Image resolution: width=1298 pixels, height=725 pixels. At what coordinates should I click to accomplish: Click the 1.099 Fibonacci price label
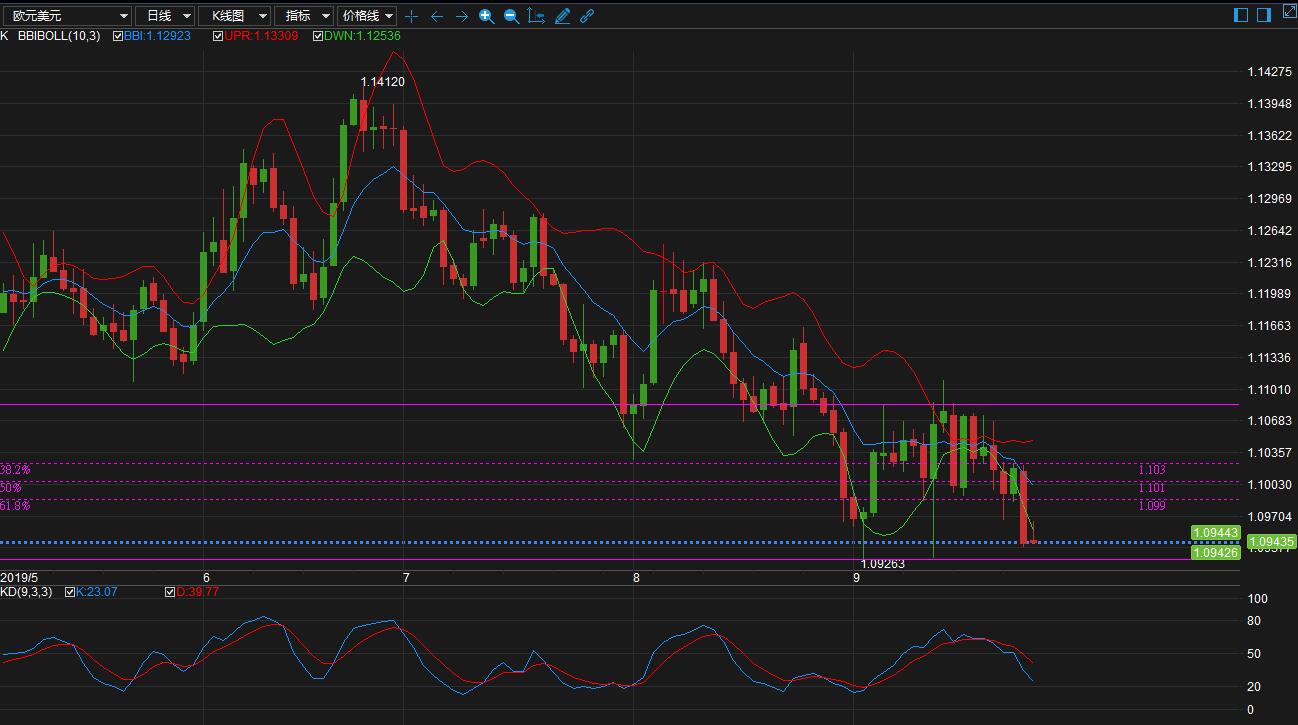coord(1152,506)
